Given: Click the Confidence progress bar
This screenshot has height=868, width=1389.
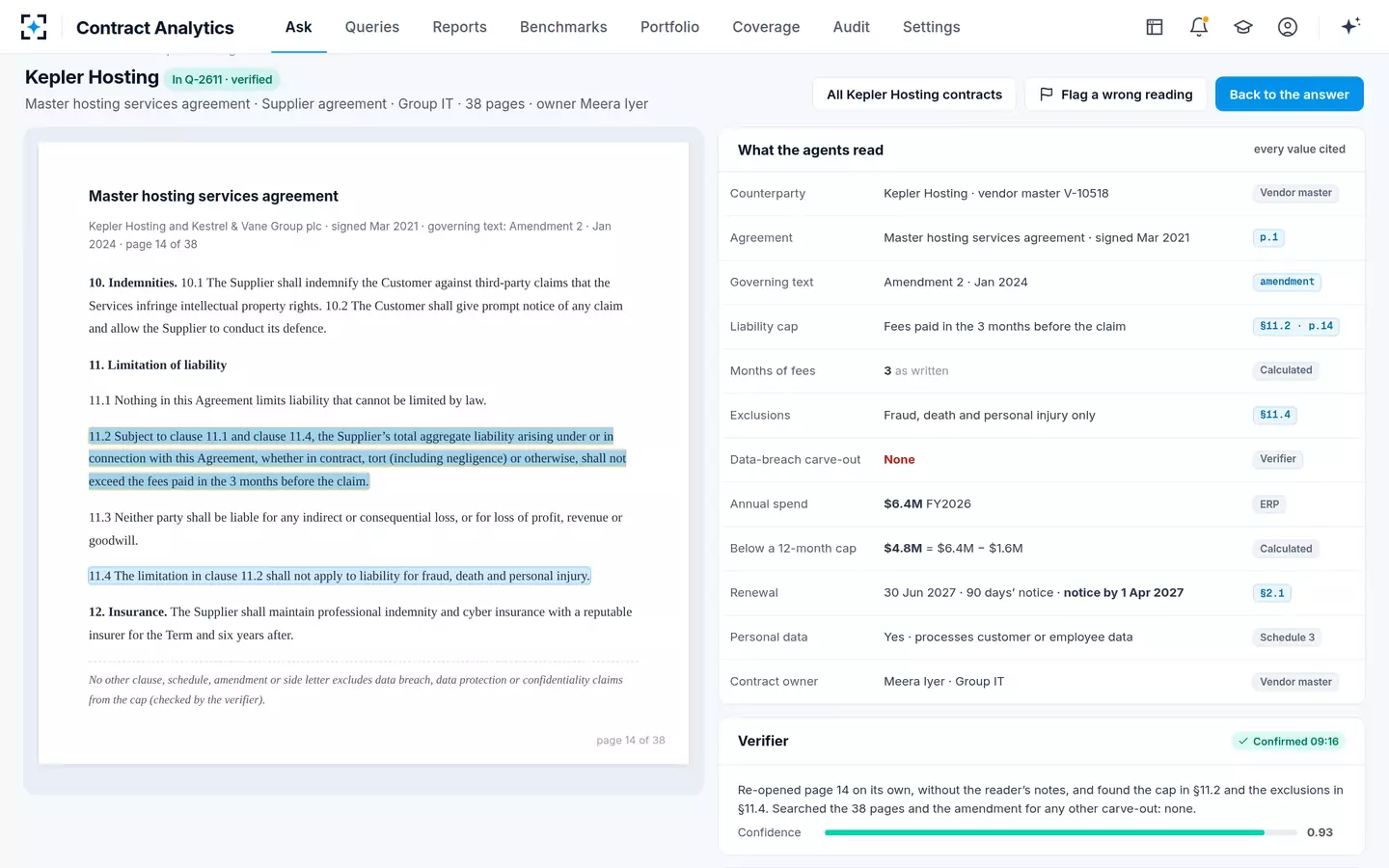Looking at the screenshot, I should [1060, 832].
